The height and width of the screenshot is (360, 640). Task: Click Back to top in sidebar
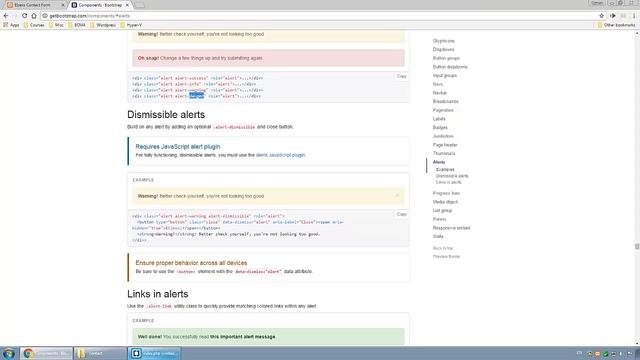pos(443,248)
